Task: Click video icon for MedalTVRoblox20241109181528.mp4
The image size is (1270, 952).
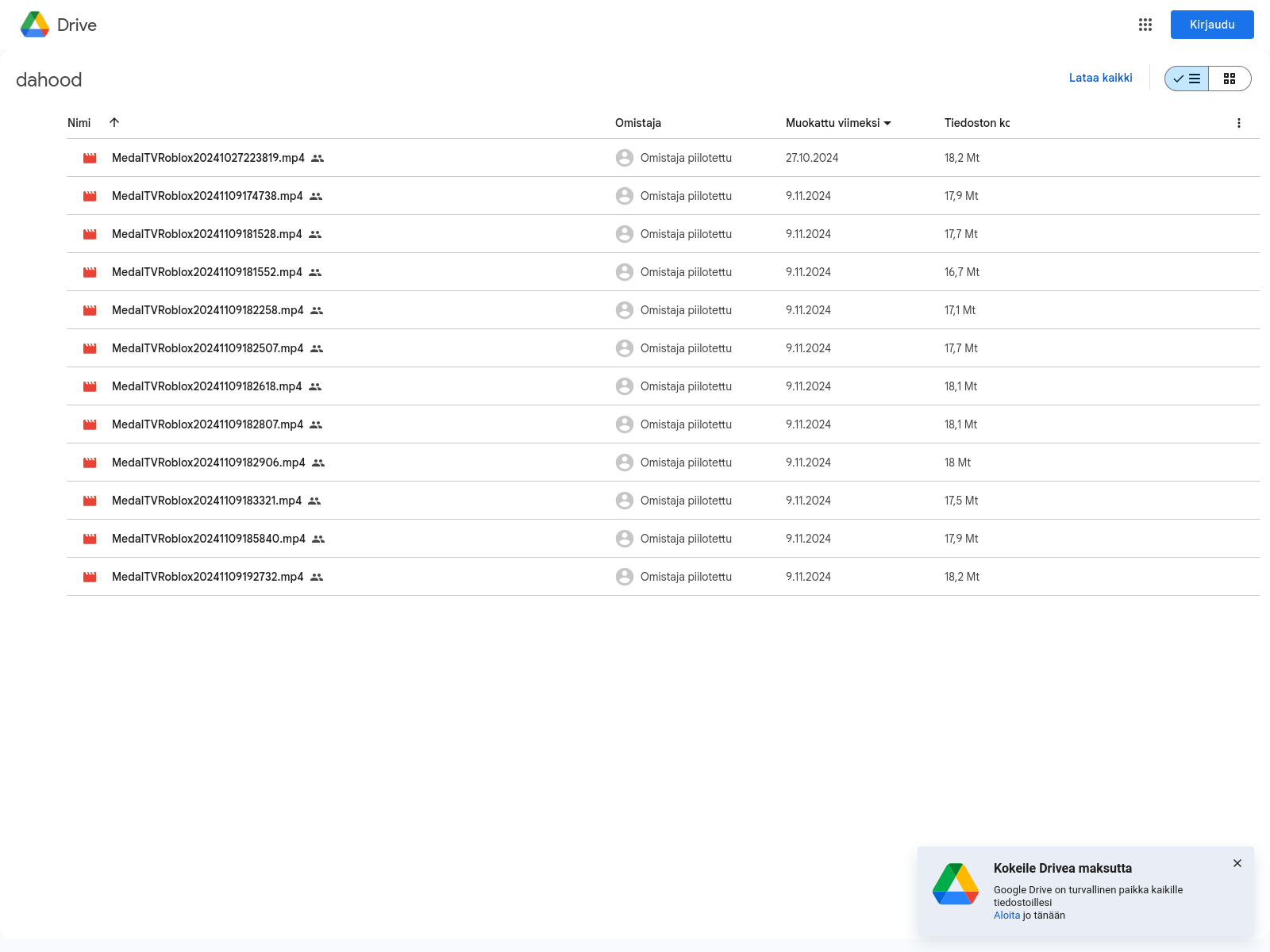Action: (90, 234)
